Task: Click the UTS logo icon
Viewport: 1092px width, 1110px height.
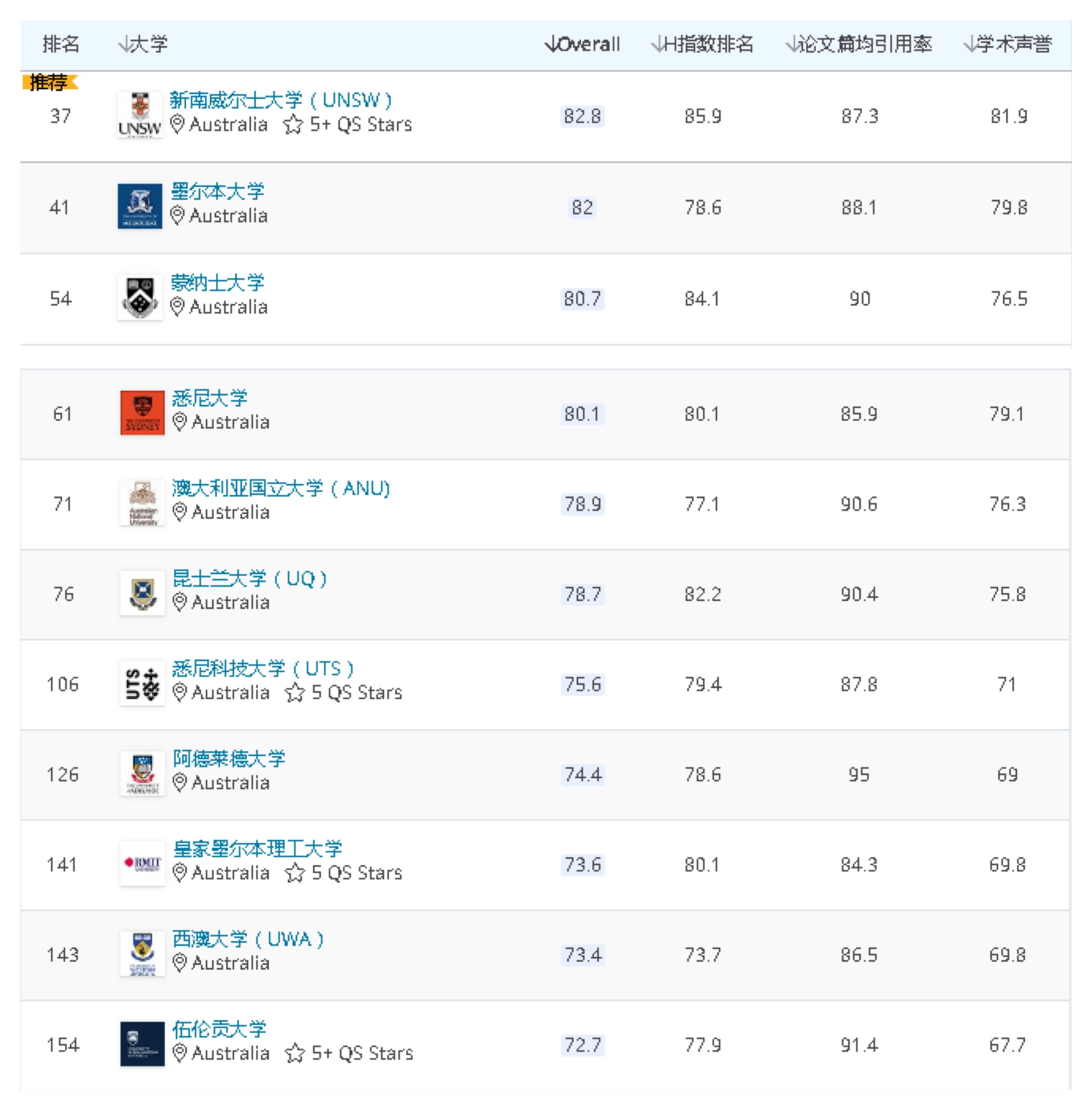Action: click(x=142, y=684)
